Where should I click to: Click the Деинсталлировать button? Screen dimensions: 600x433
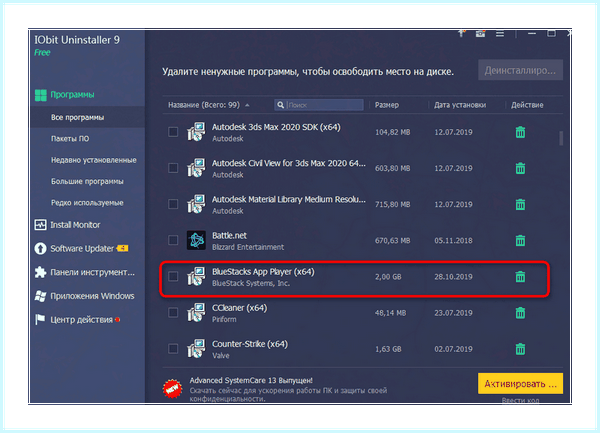tap(520, 70)
